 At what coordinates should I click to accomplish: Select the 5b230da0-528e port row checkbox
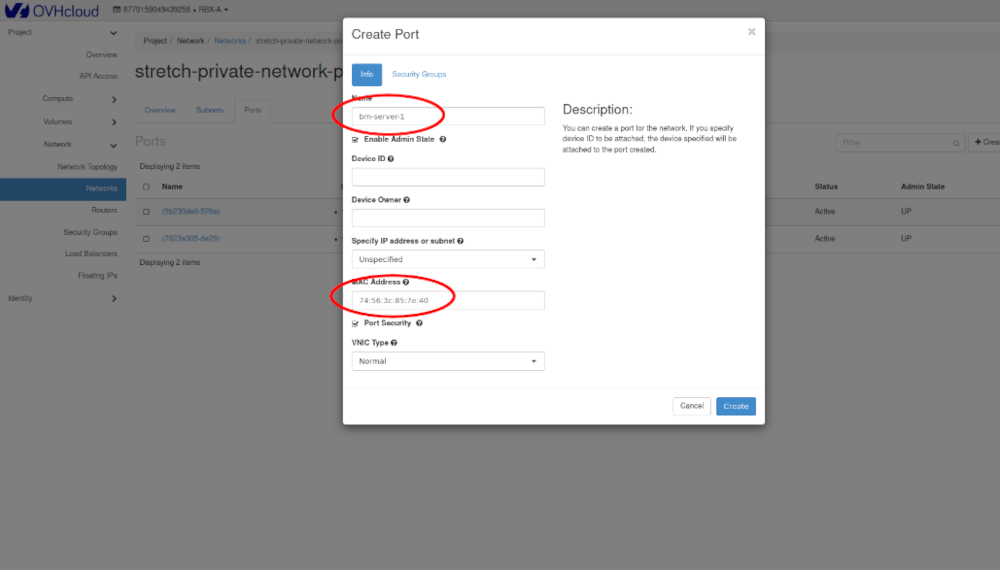pos(146,212)
